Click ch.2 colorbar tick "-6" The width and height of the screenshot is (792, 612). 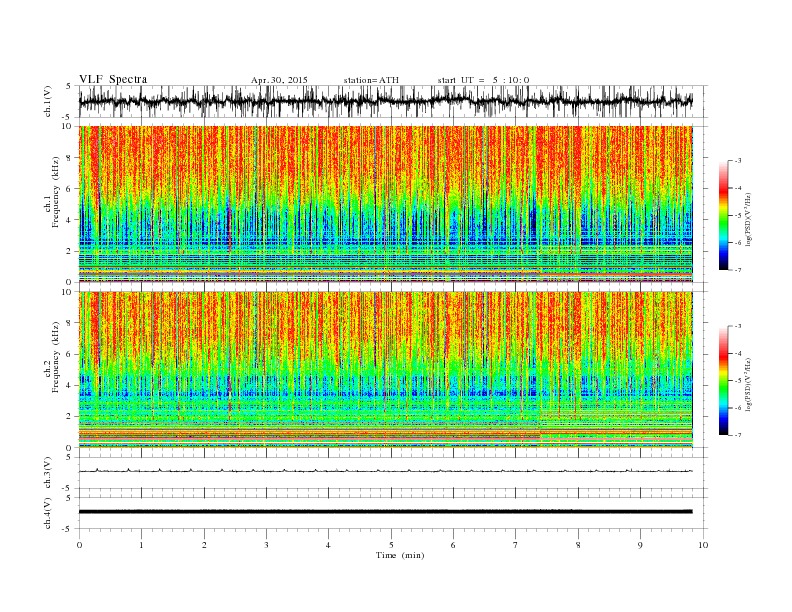pos(738,408)
